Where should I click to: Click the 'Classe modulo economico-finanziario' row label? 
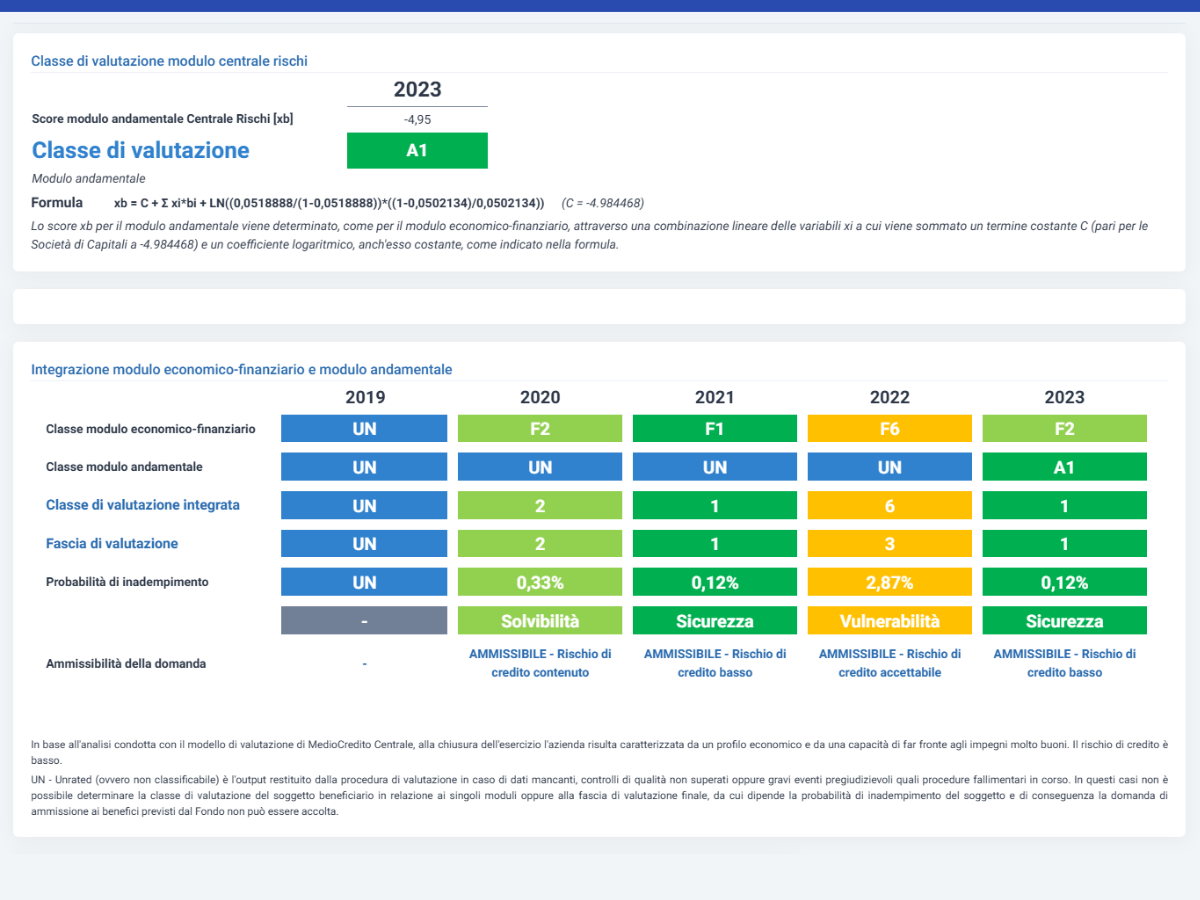(x=150, y=429)
